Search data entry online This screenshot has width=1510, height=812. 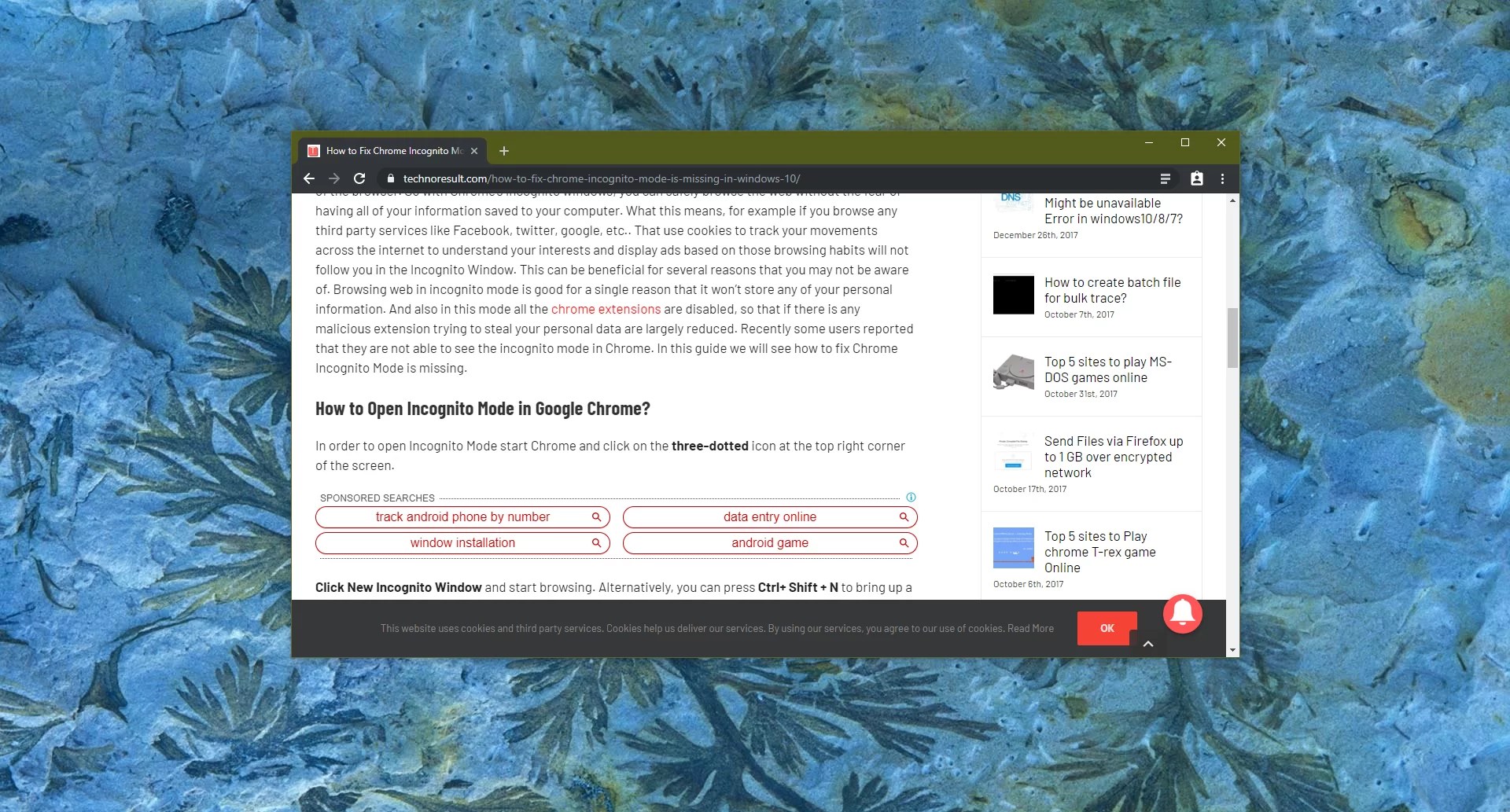(x=770, y=517)
